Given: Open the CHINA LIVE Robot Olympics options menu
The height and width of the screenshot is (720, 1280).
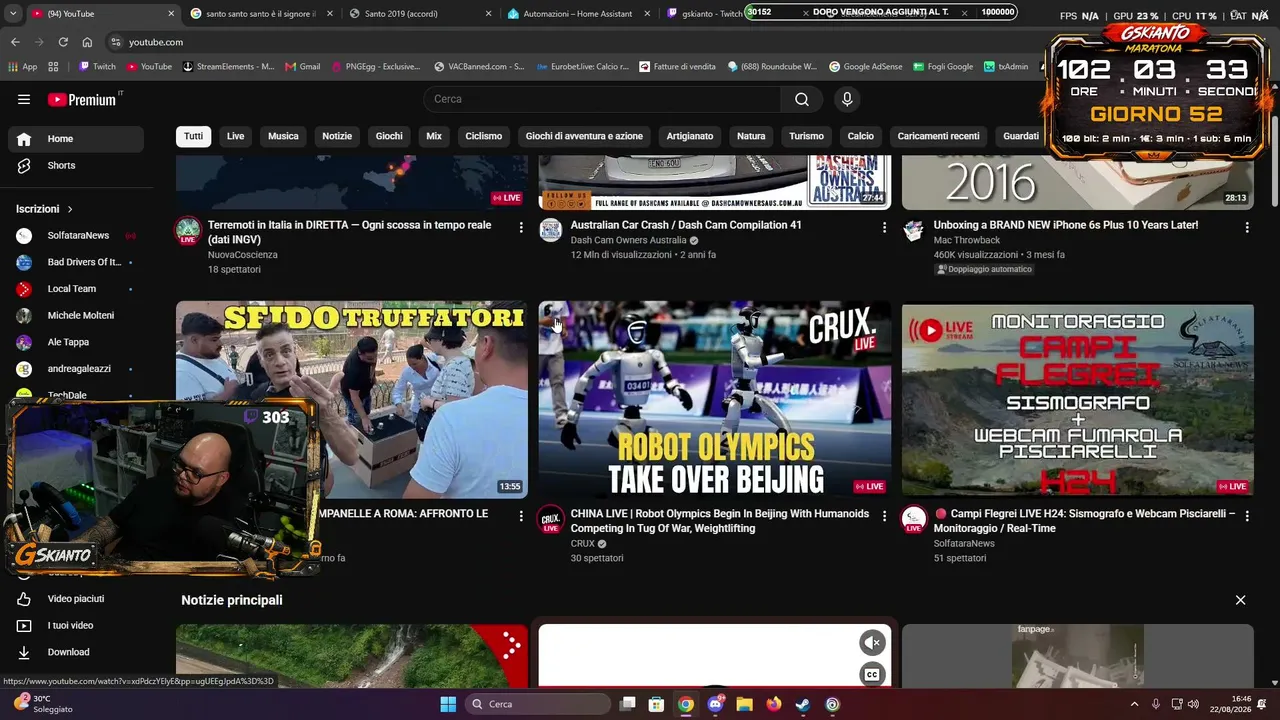Looking at the screenshot, I should coord(884,516).
